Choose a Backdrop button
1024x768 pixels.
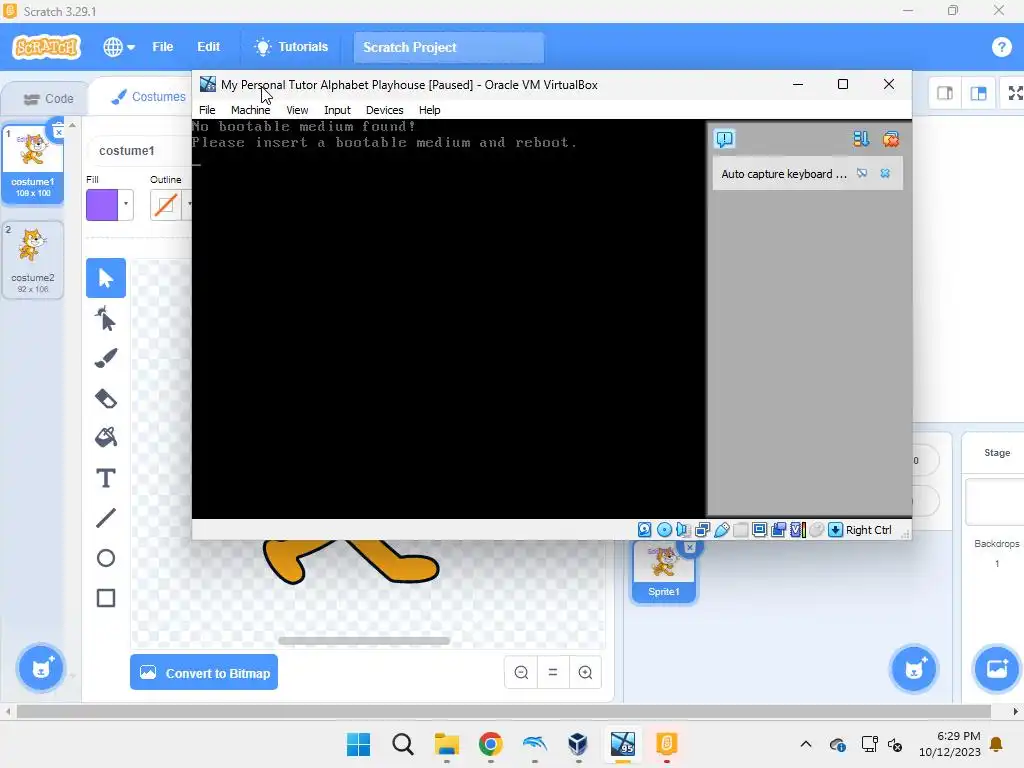pos(997,668)
